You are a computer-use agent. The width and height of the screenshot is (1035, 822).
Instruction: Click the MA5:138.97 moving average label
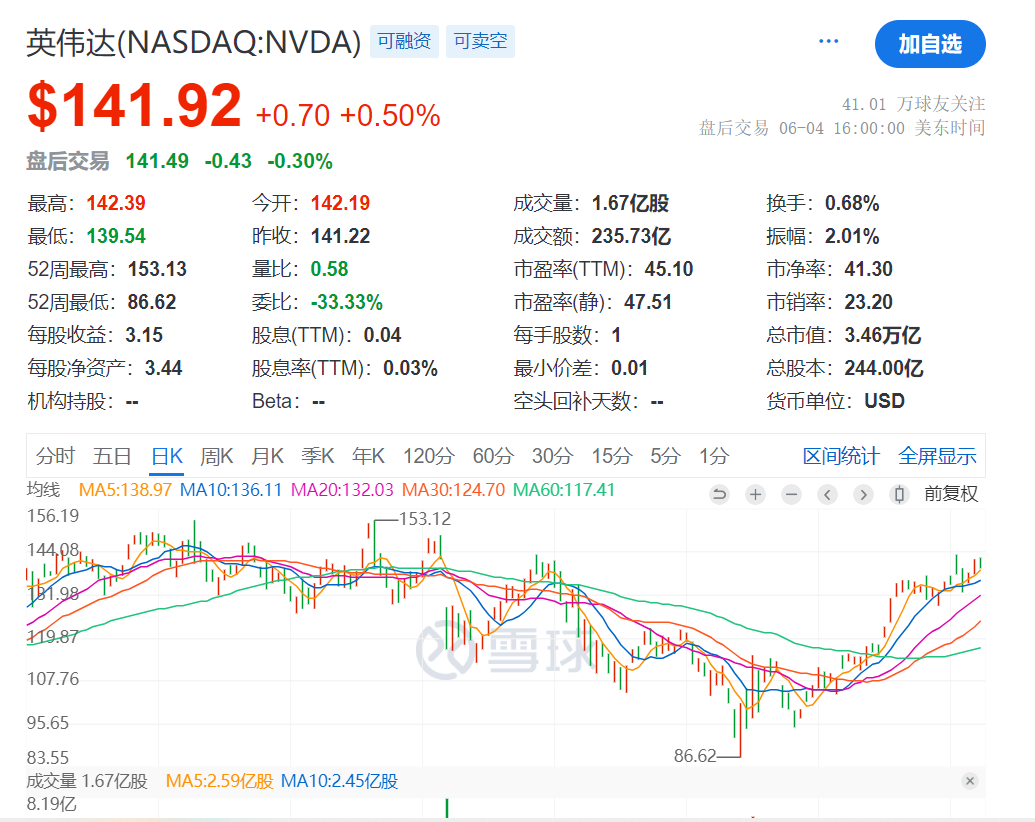coord(125,490)
